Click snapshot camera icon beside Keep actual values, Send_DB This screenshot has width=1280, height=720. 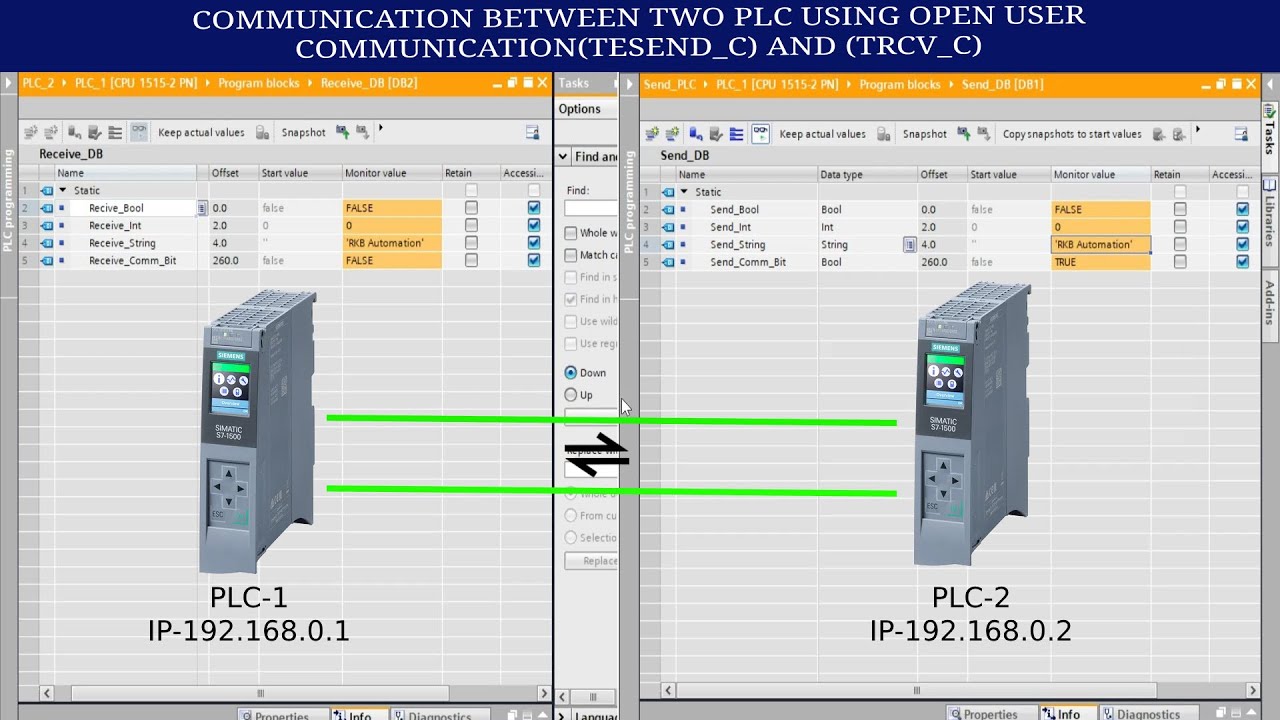(884, 134)
